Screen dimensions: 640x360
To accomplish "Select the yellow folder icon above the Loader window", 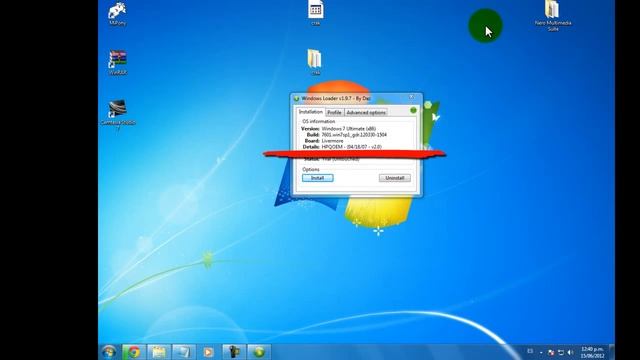I will 315,62.
